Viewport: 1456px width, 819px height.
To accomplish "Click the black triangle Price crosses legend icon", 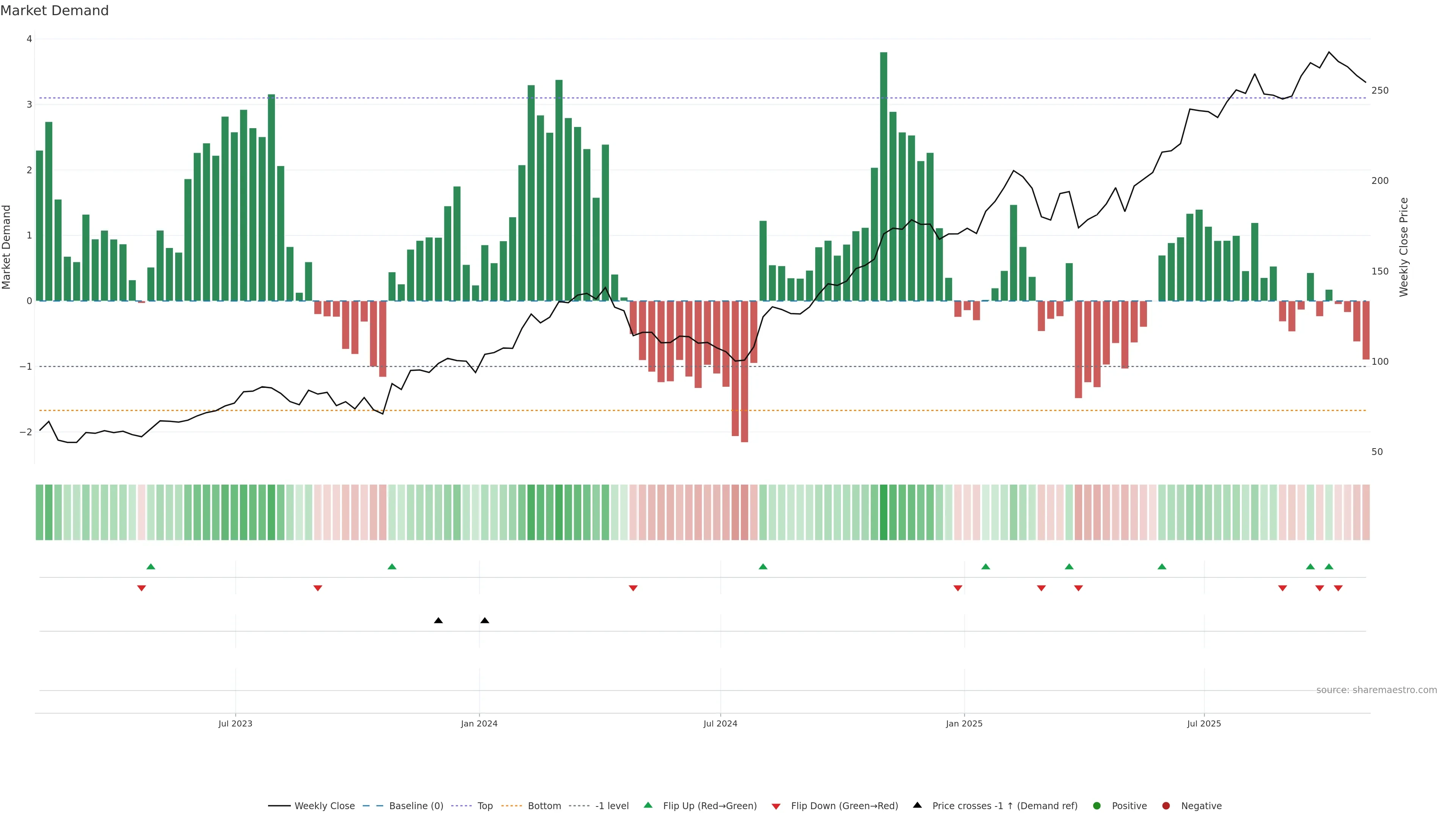I will (917, 805).
